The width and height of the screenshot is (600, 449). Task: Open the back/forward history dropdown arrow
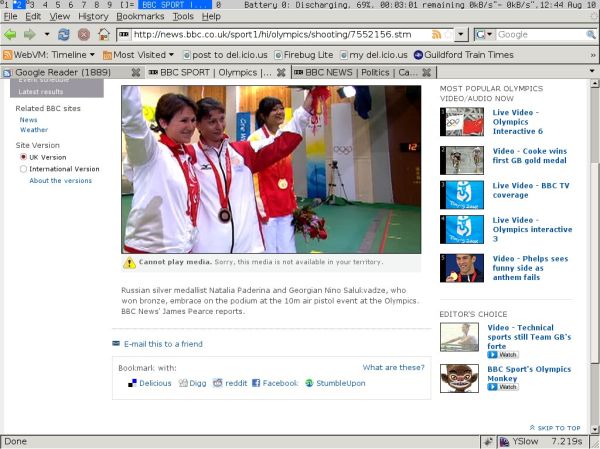coord(47,34)
